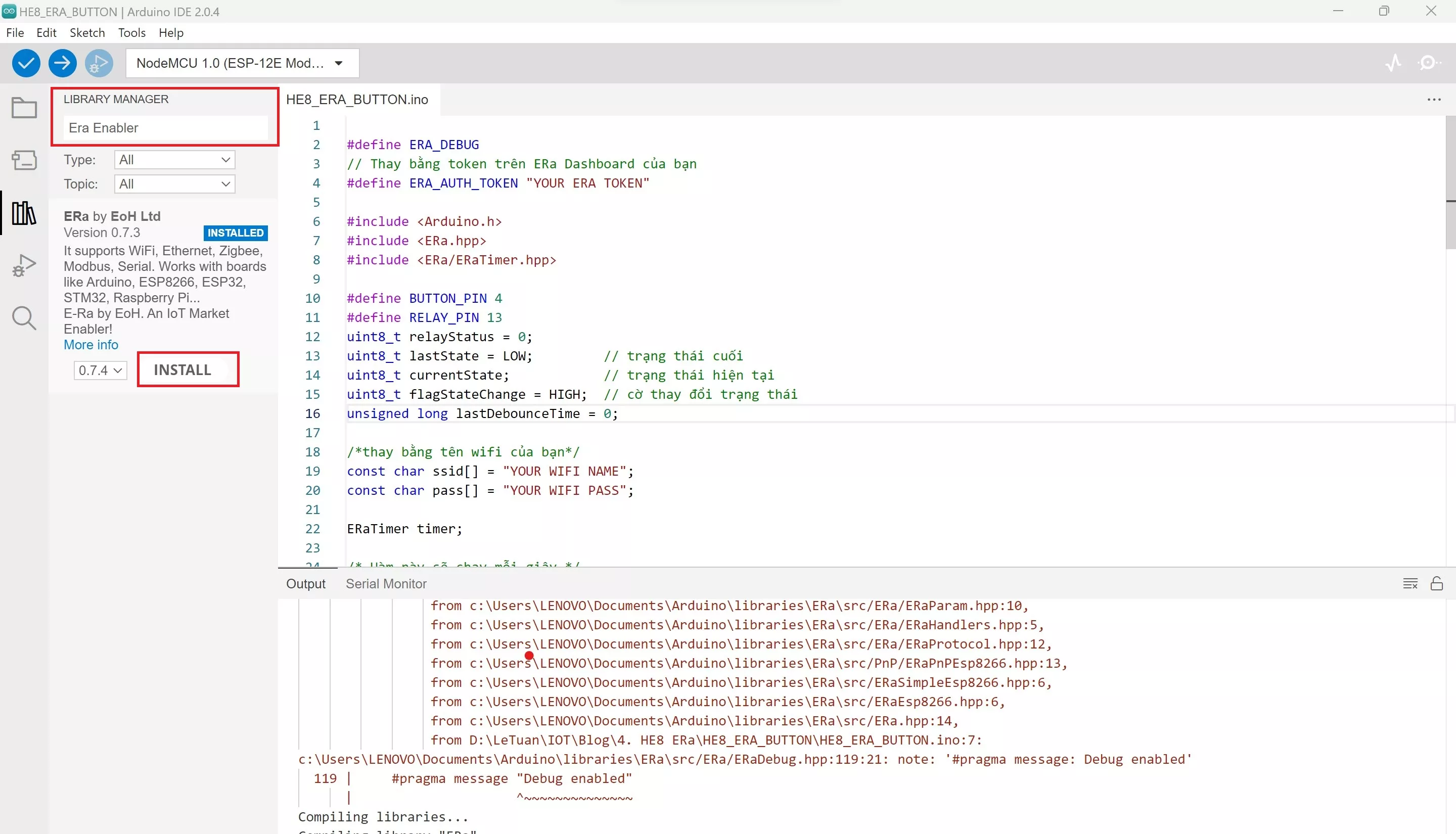Click the editor vertical scrollbar thumb
The height and width of the screenshot is (834, 1456).
coord(1450,183)
